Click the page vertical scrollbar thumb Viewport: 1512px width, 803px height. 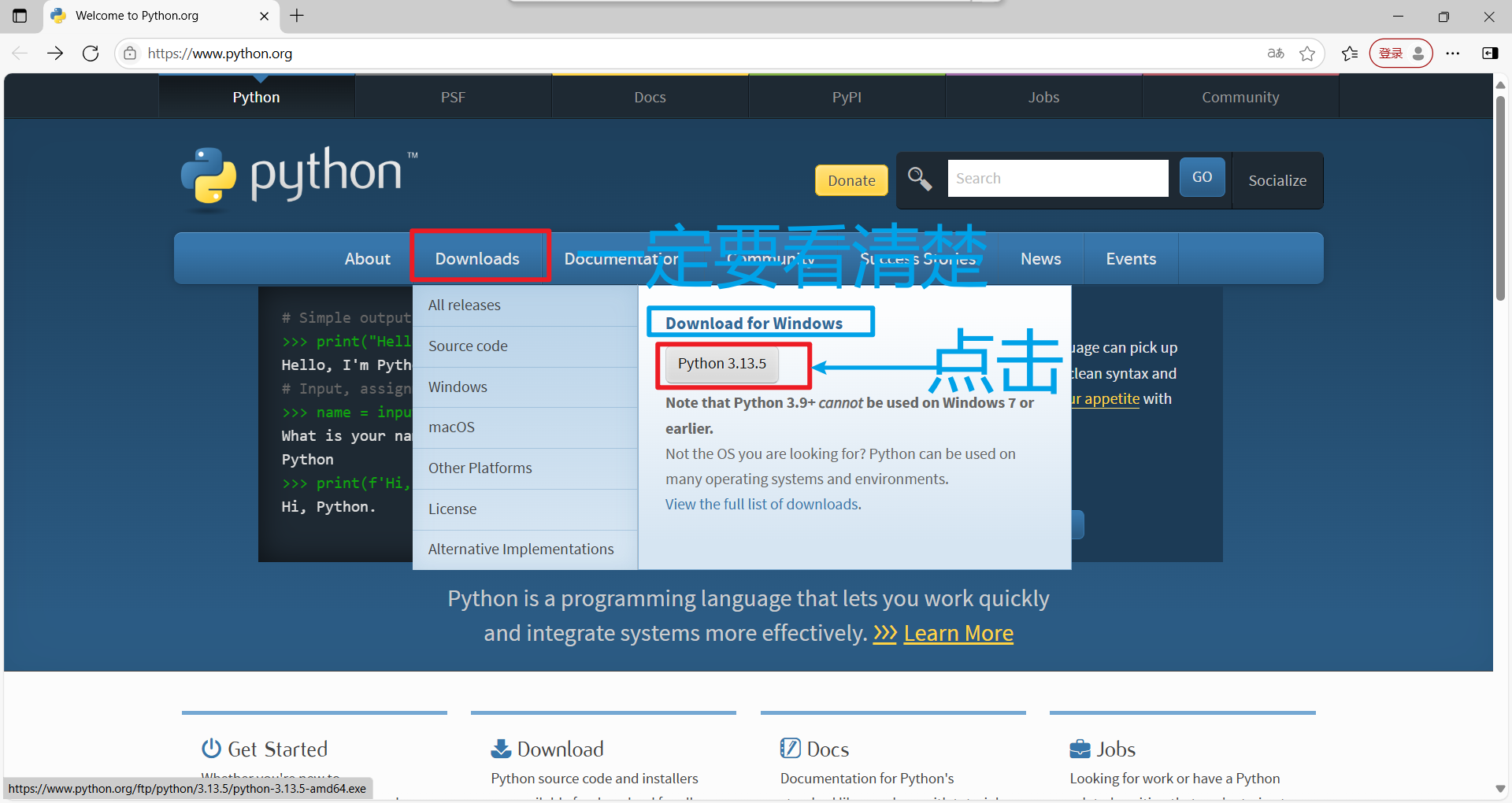(x=1500, y=197)
